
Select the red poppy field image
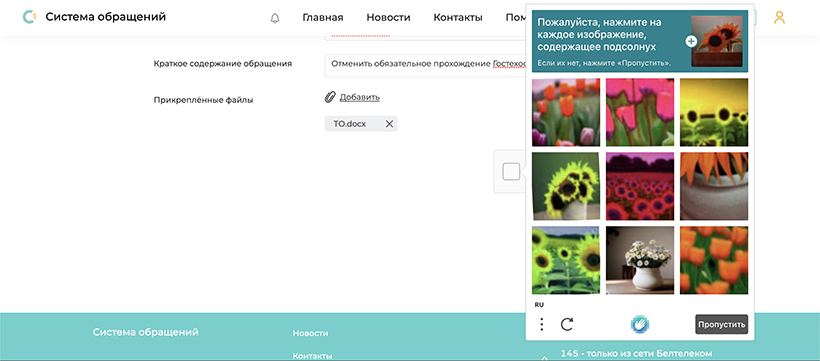pos(640,186)
